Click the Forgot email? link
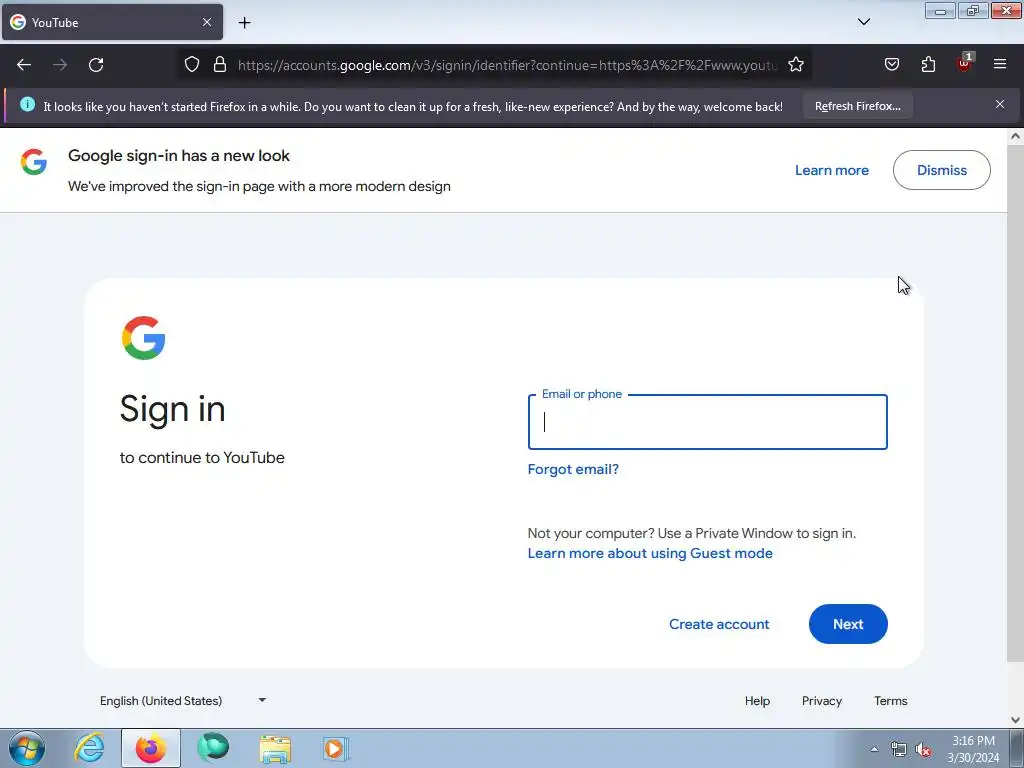Image resolution: width=1024 pixels, height=768 pixels. tap(573, 470)
